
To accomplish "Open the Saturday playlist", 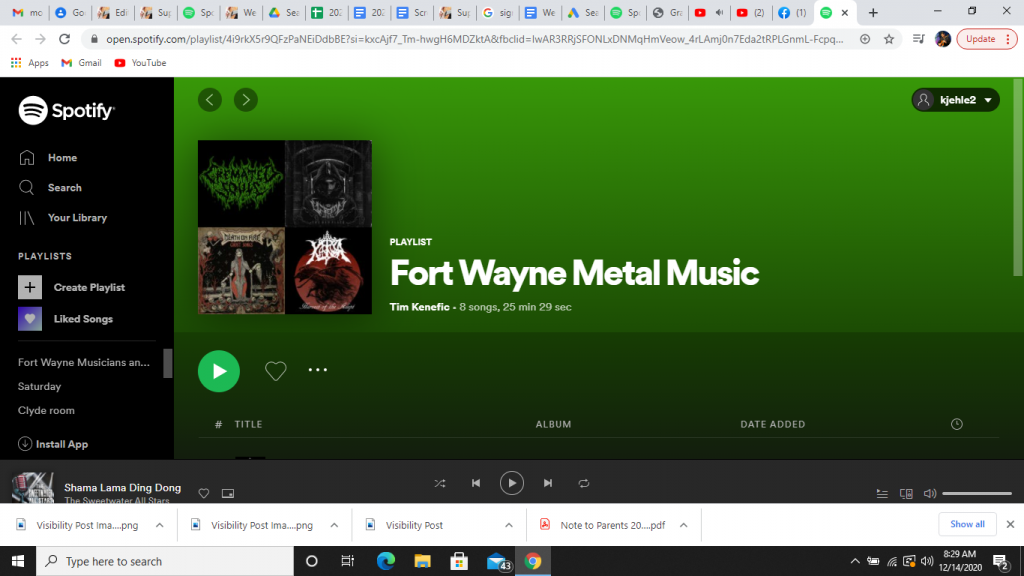I will click(x=39, y=387).
